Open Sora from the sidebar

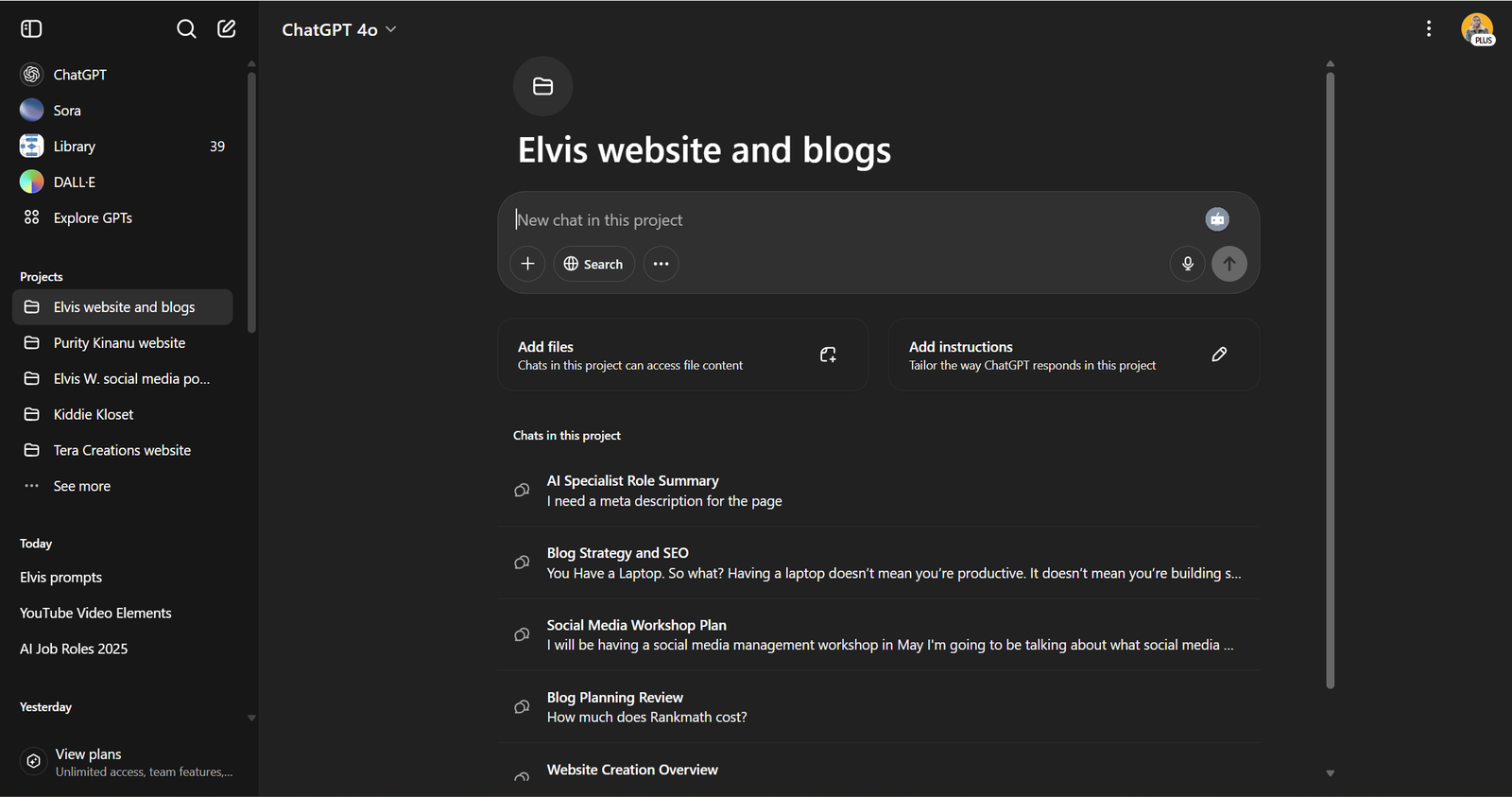[123, 110]
